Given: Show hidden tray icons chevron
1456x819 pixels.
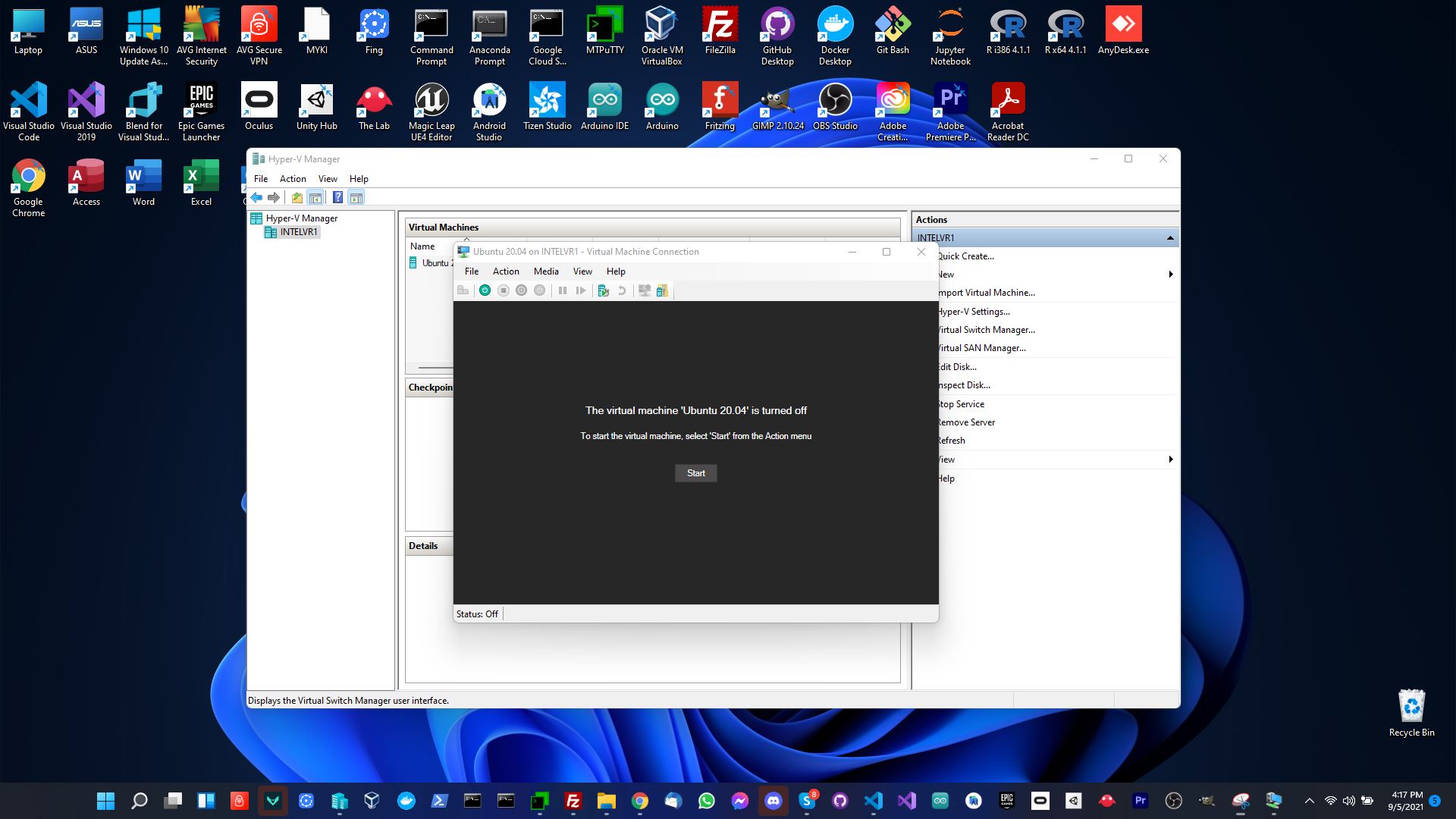Looking at the screenshot, I should coord(1309,801).
